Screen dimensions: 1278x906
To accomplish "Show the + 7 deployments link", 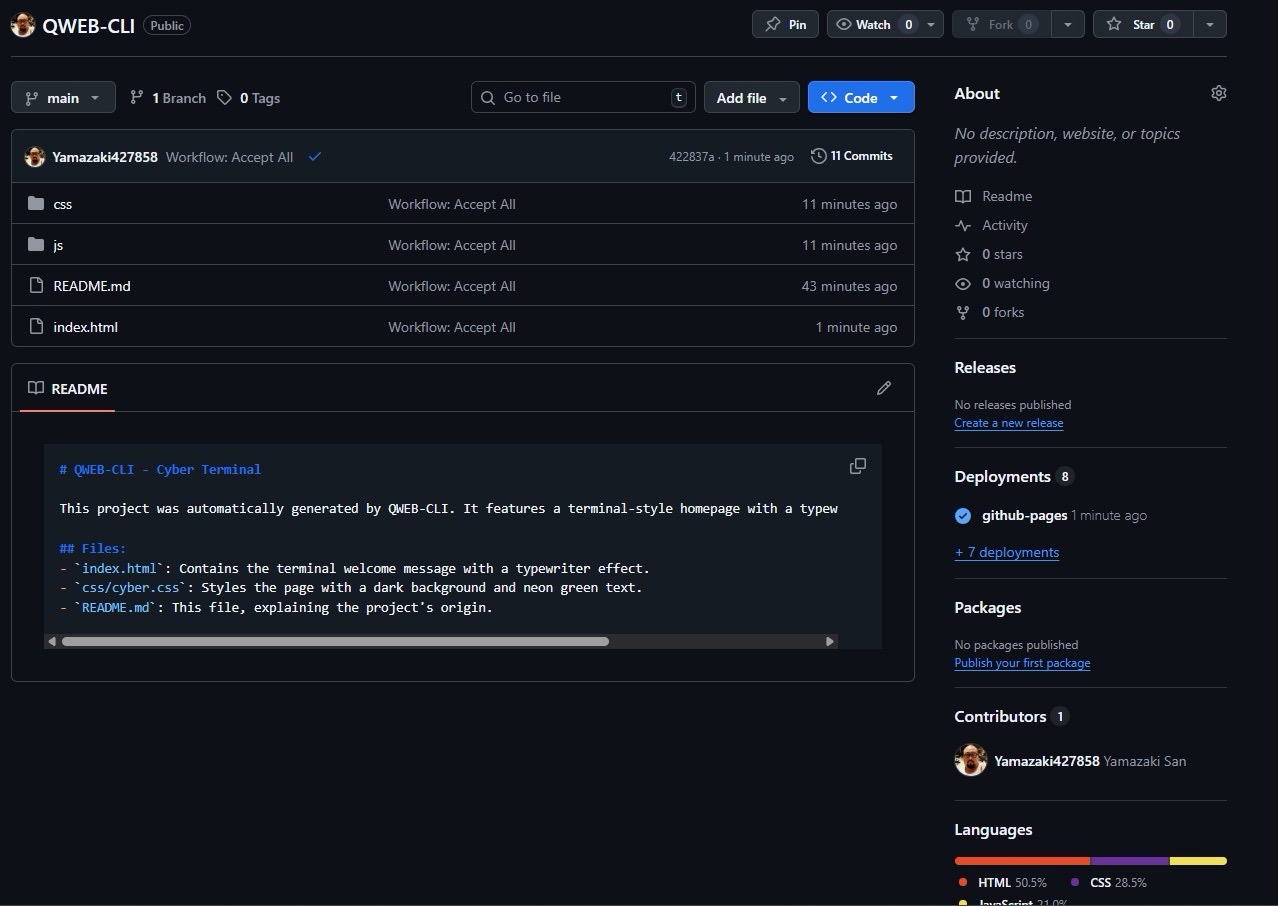I will click(1007, 552).
